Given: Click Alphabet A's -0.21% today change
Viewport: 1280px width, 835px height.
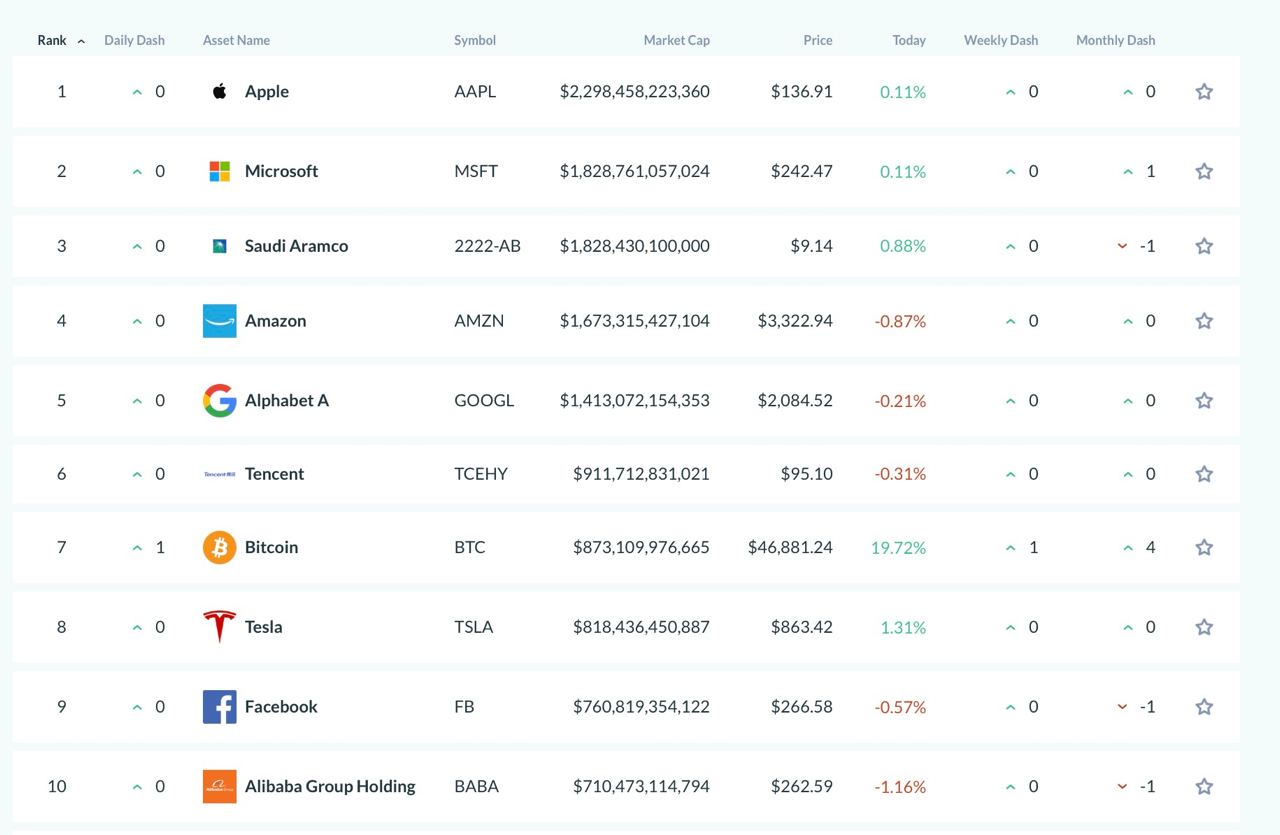Looking at the screenshot, I should point(900,400).
